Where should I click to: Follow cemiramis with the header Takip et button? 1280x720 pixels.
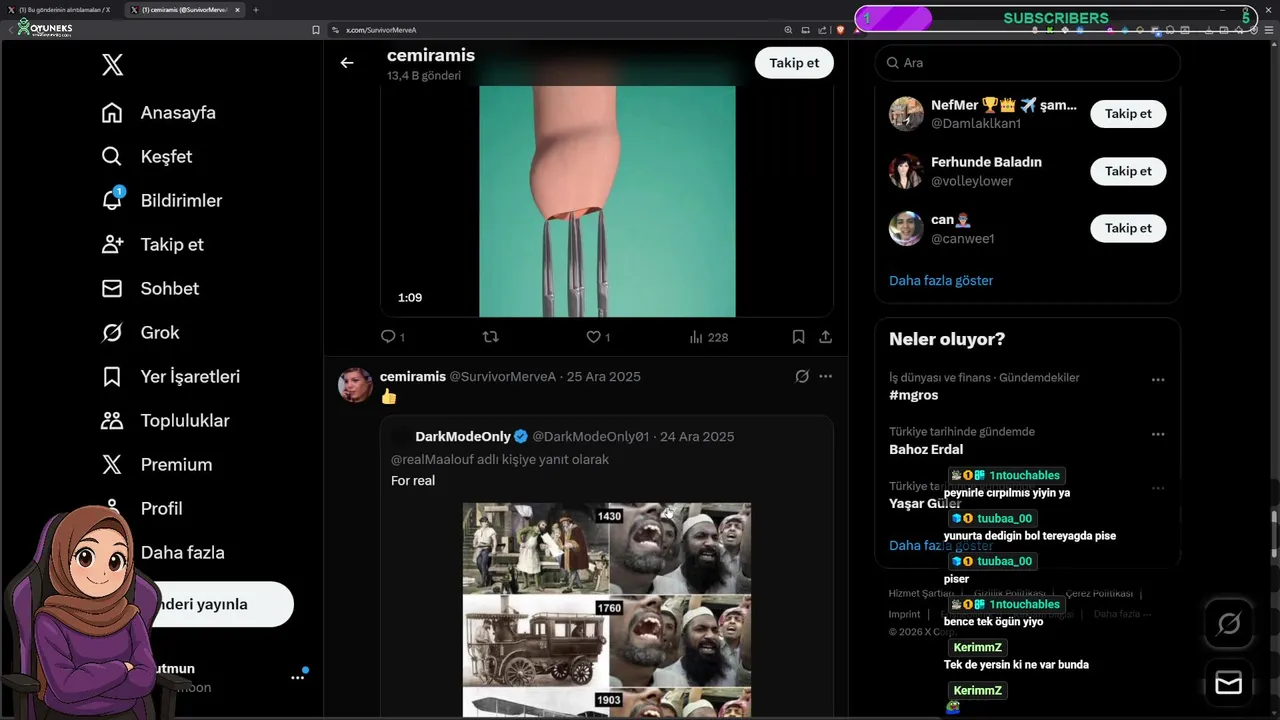pos(794,62)
